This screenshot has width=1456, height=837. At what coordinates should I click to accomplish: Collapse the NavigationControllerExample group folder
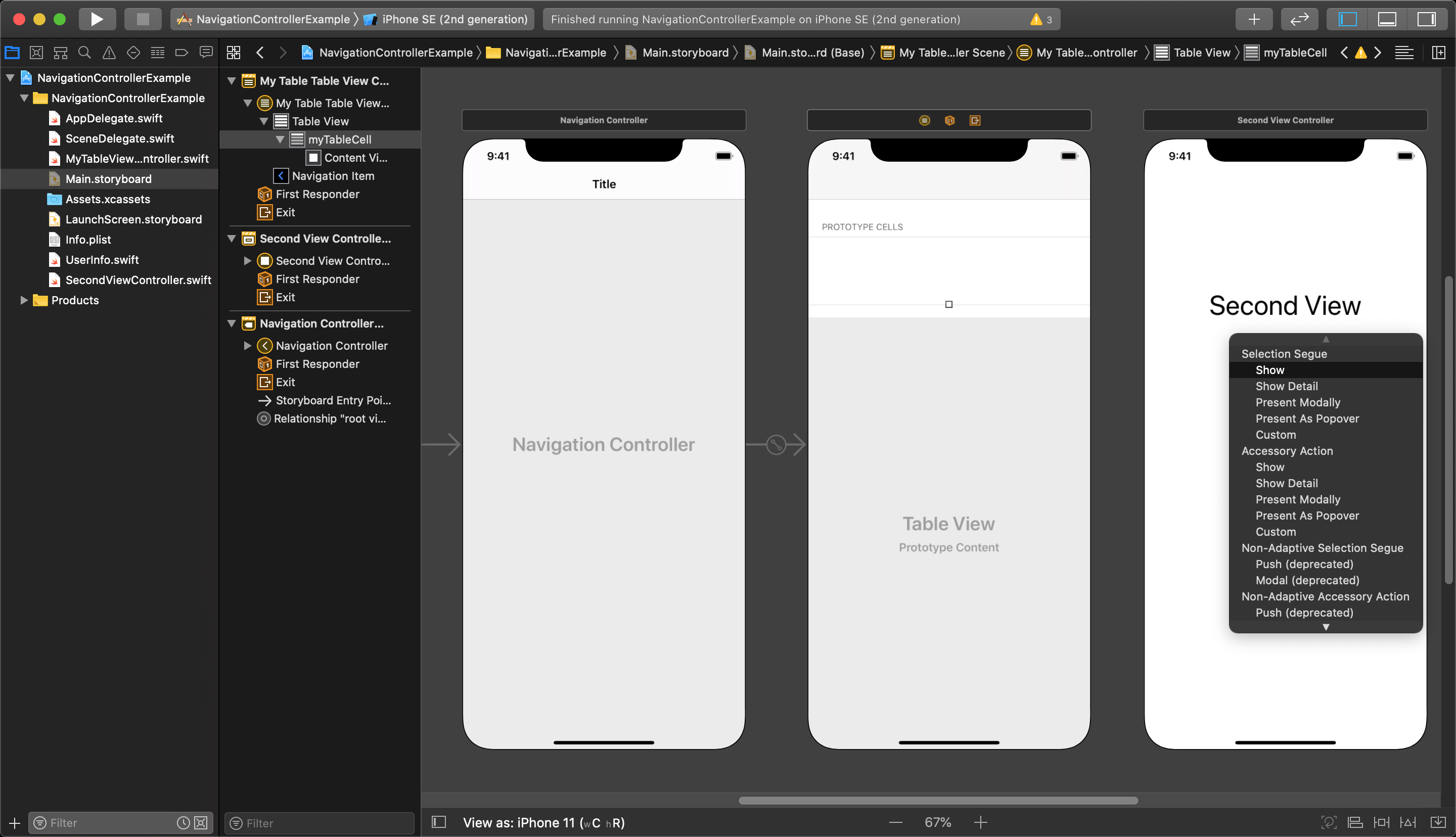pyautogui.click(x=24, y=98)
